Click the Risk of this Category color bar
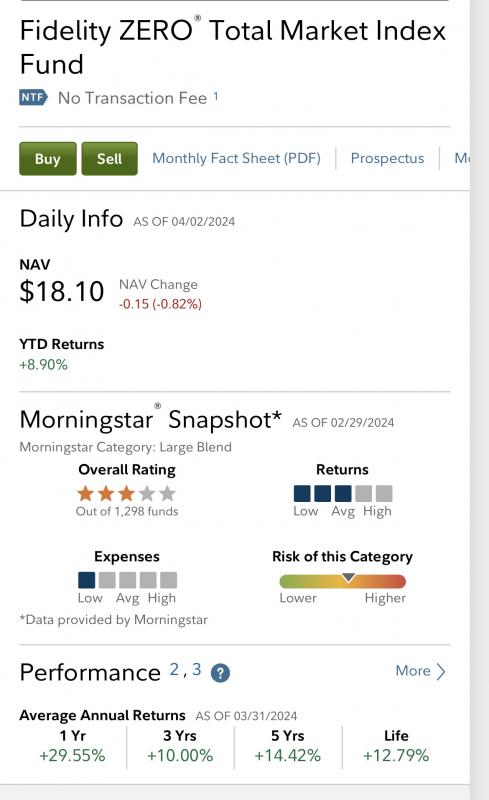489x800 pixels. pyautogui.click(x=343, y=581)
